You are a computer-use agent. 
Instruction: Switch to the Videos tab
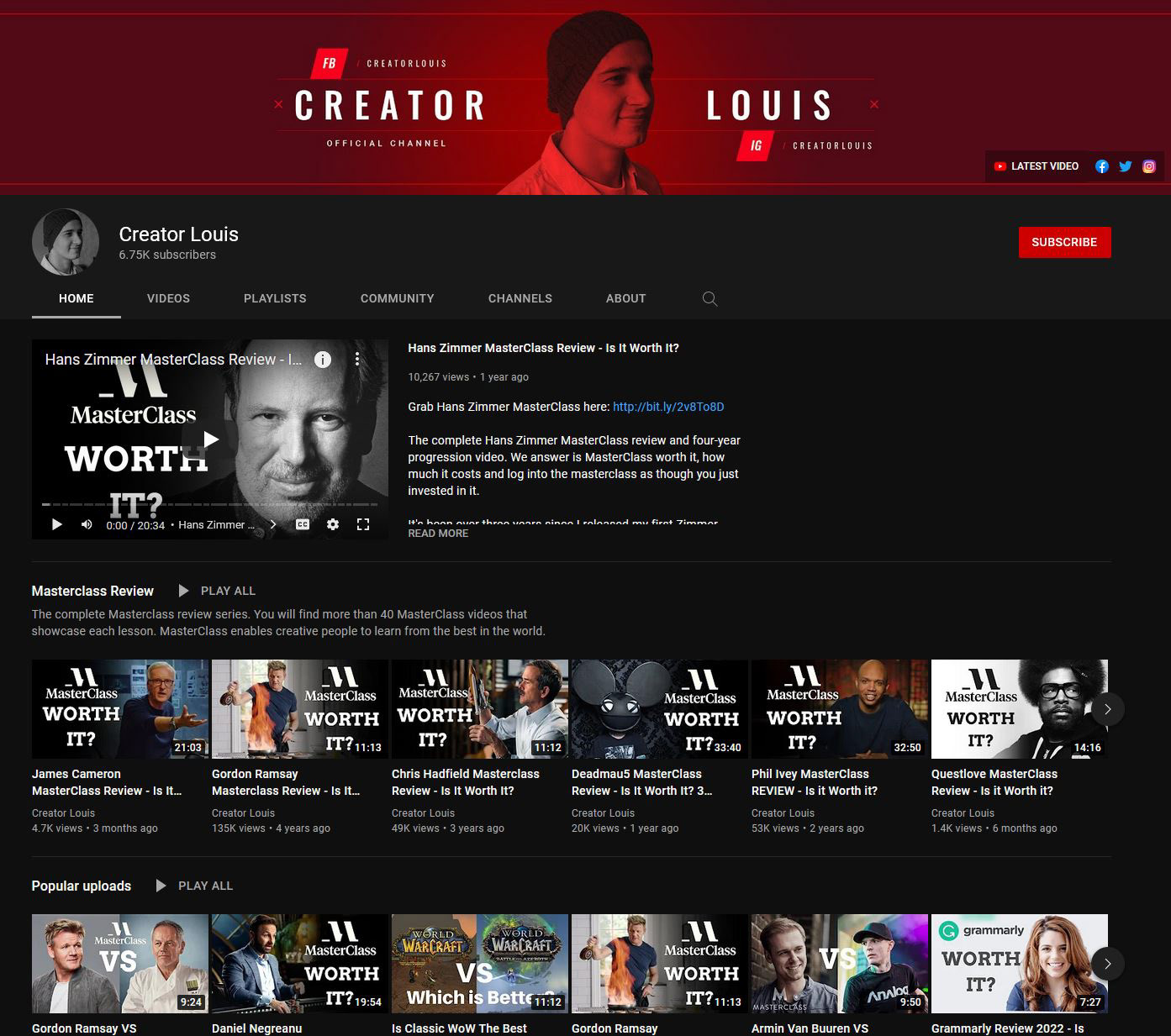coord(168,298)
